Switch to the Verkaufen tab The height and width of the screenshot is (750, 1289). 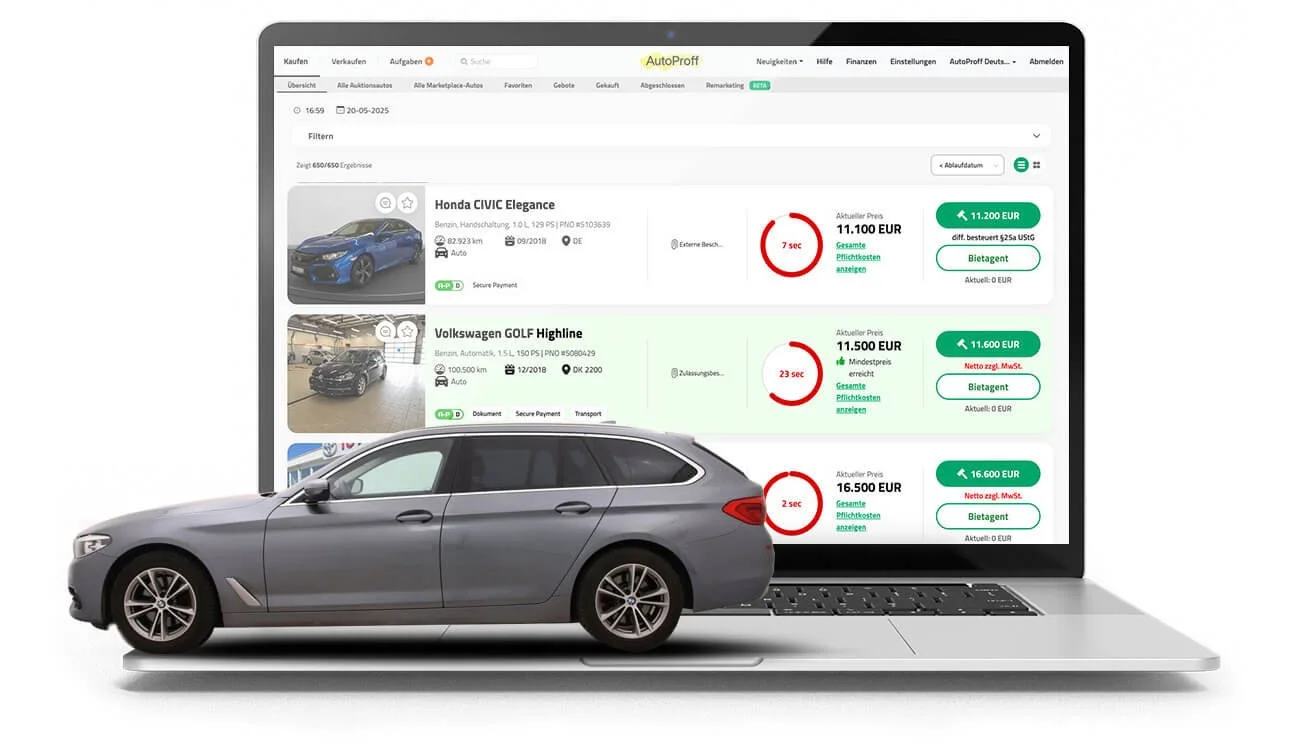click(x=349, y=61)
